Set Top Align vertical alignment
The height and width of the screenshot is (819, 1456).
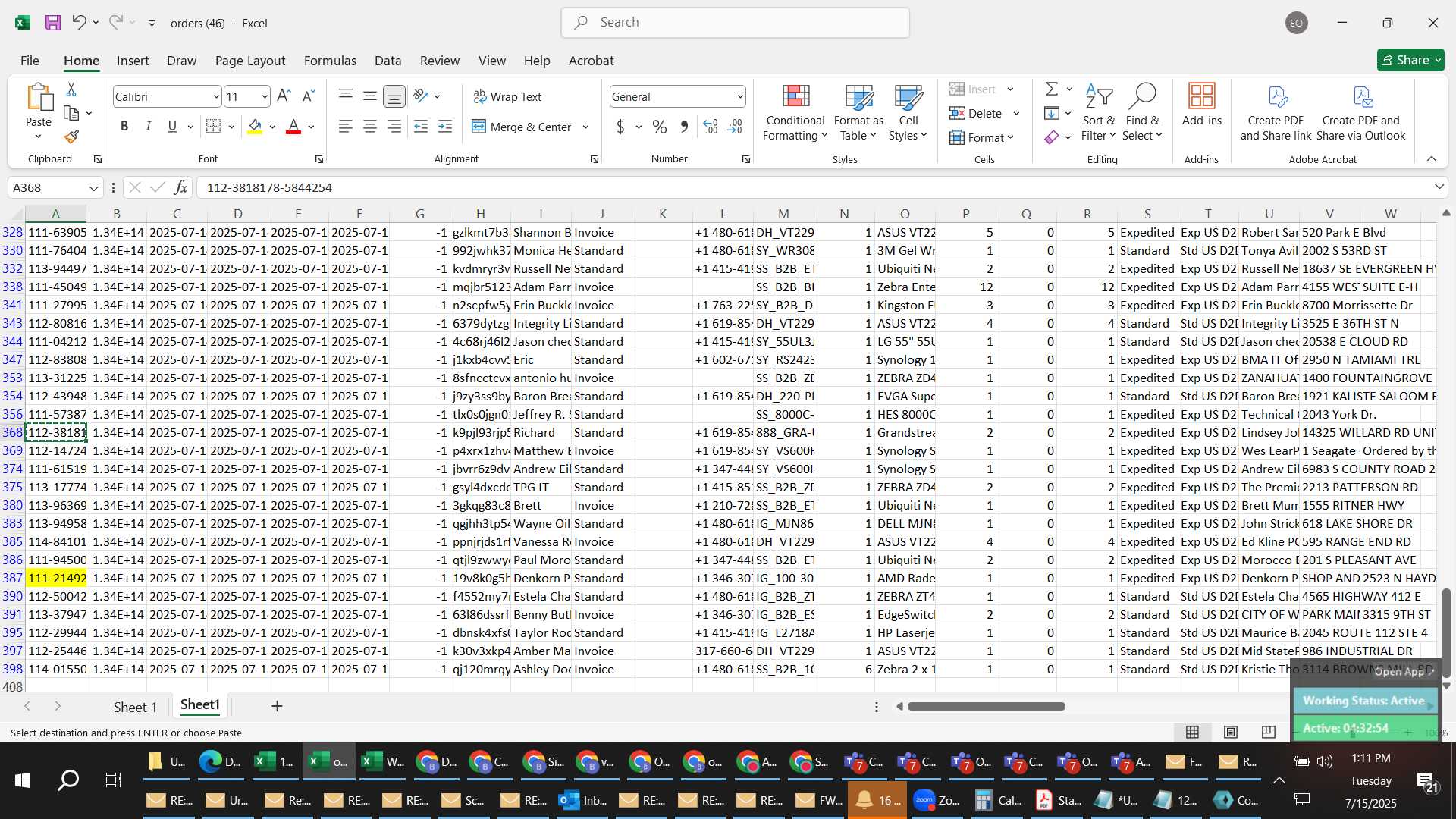(x=346, y=96)
